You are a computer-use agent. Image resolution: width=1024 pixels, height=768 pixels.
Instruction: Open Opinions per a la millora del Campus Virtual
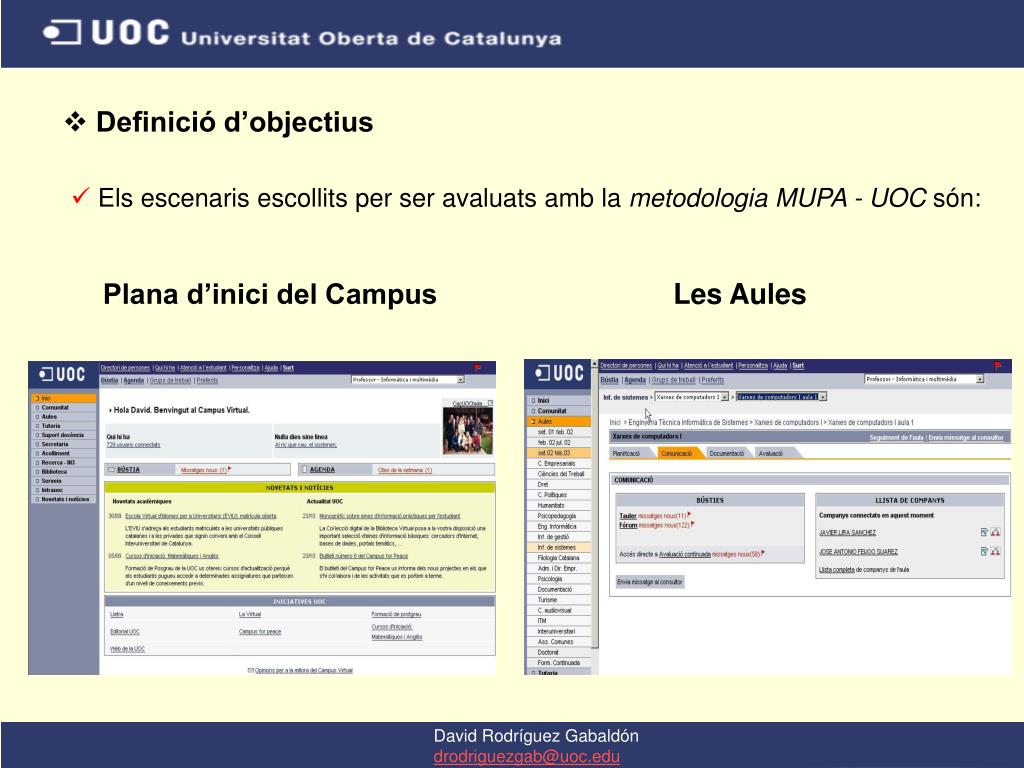[304, 670]
